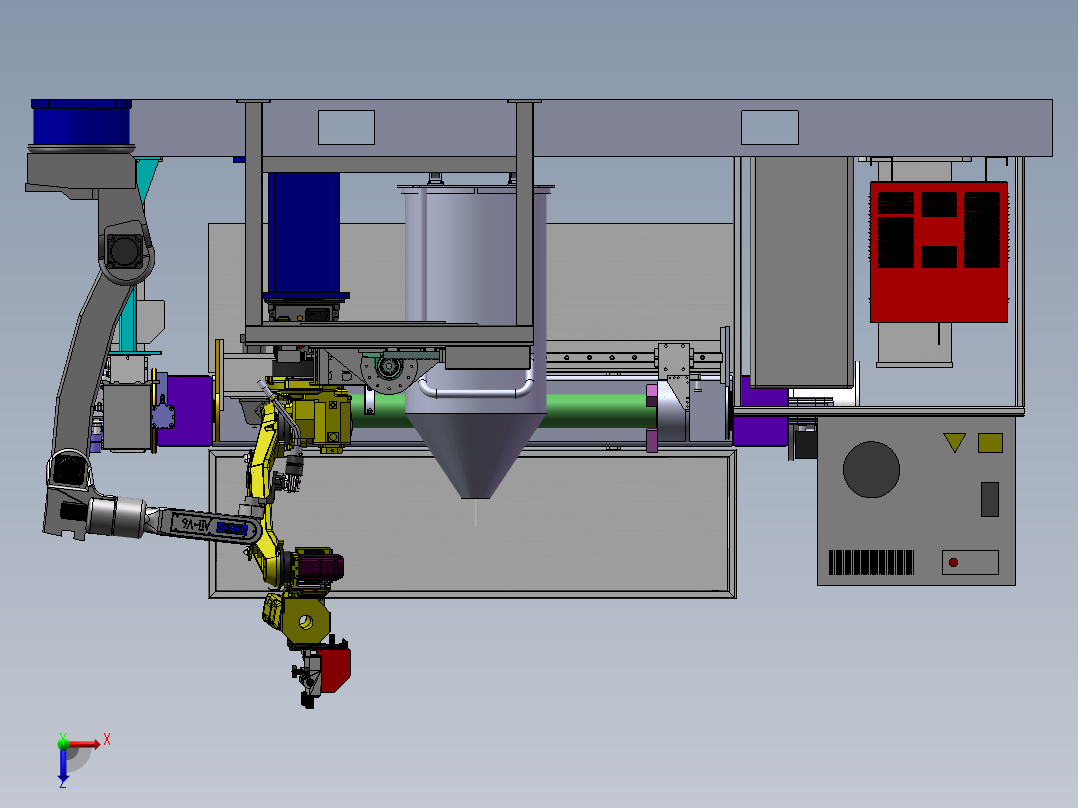Click the large dark circle on the gray cabinet

pos(871,469)
